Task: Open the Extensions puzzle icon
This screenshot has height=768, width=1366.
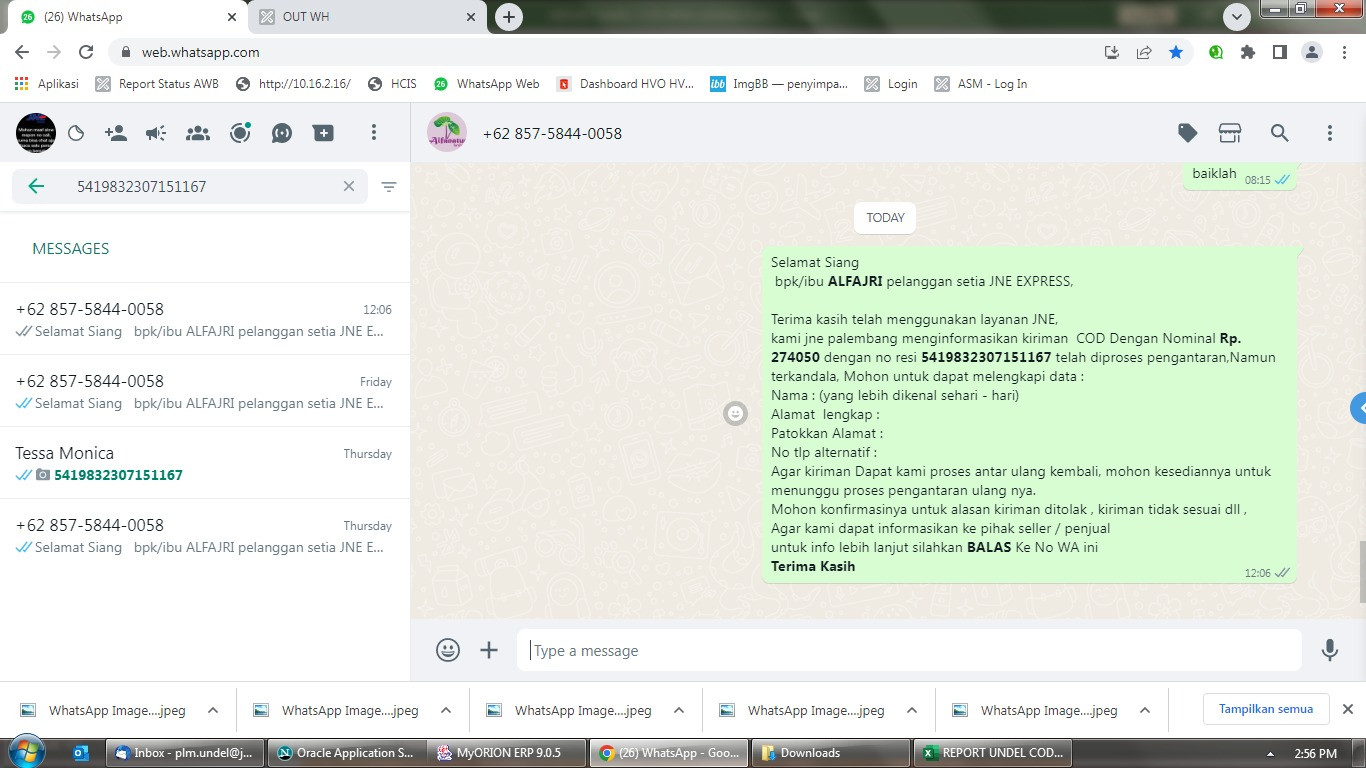Action: click(x=1248, y=52)
